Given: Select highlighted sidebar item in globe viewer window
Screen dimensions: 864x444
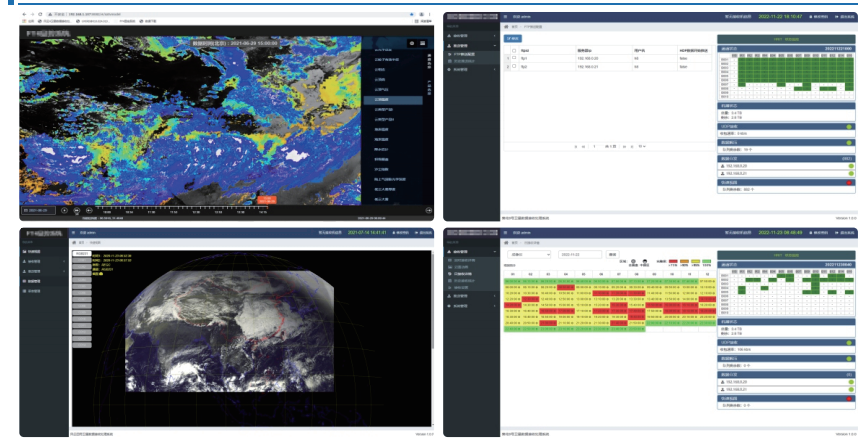Looking at the screenshot, I should [x=44, y=281].
